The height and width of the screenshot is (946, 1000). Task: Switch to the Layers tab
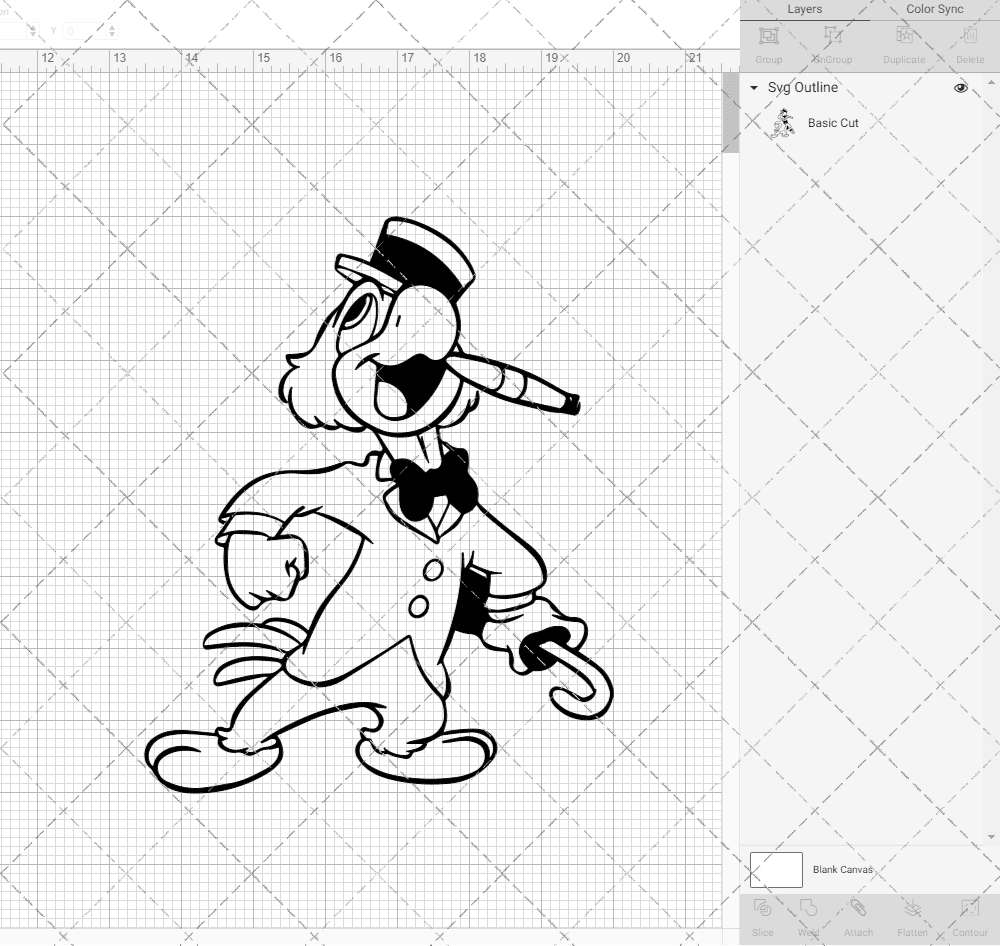pos(805,9)
